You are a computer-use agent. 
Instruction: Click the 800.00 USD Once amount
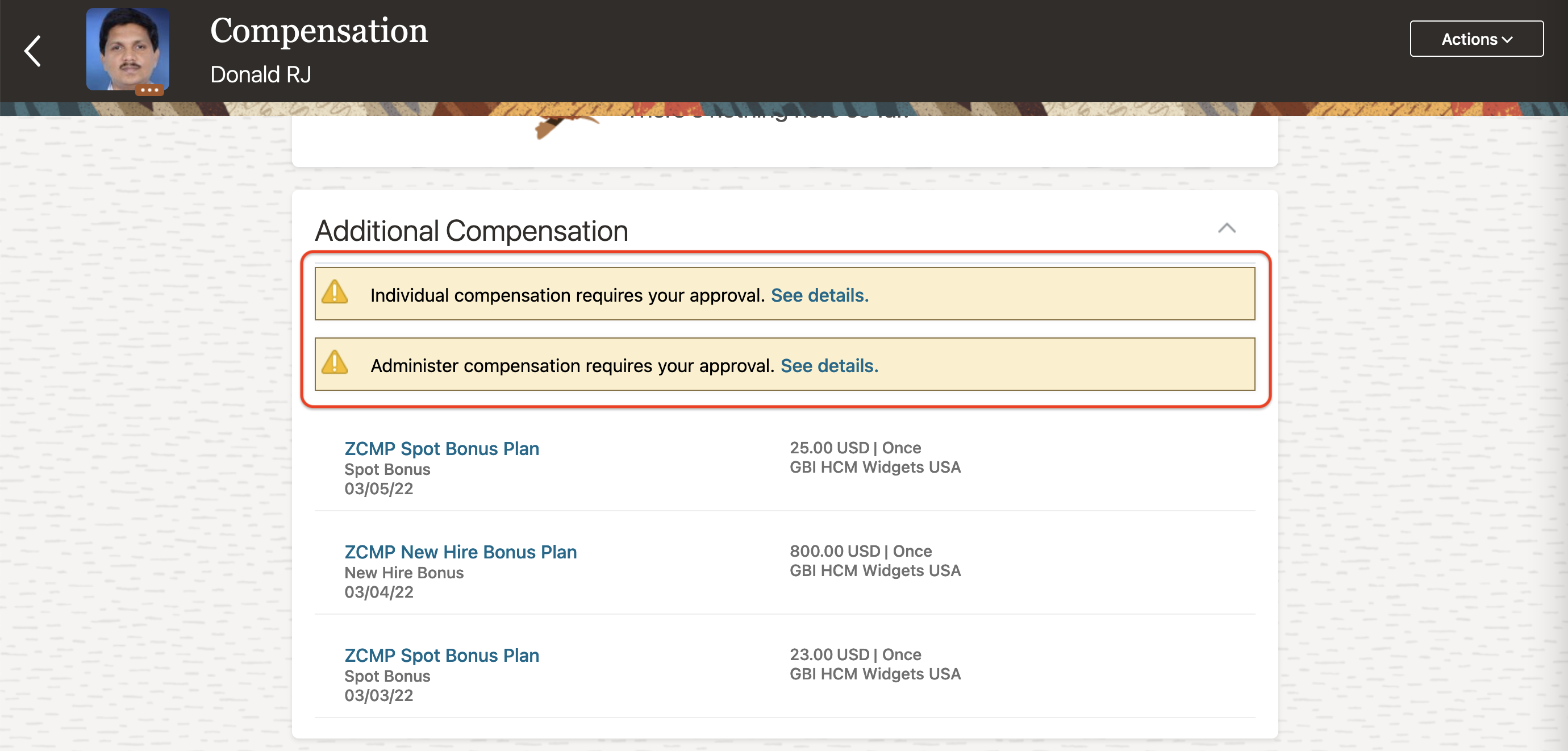860,551
